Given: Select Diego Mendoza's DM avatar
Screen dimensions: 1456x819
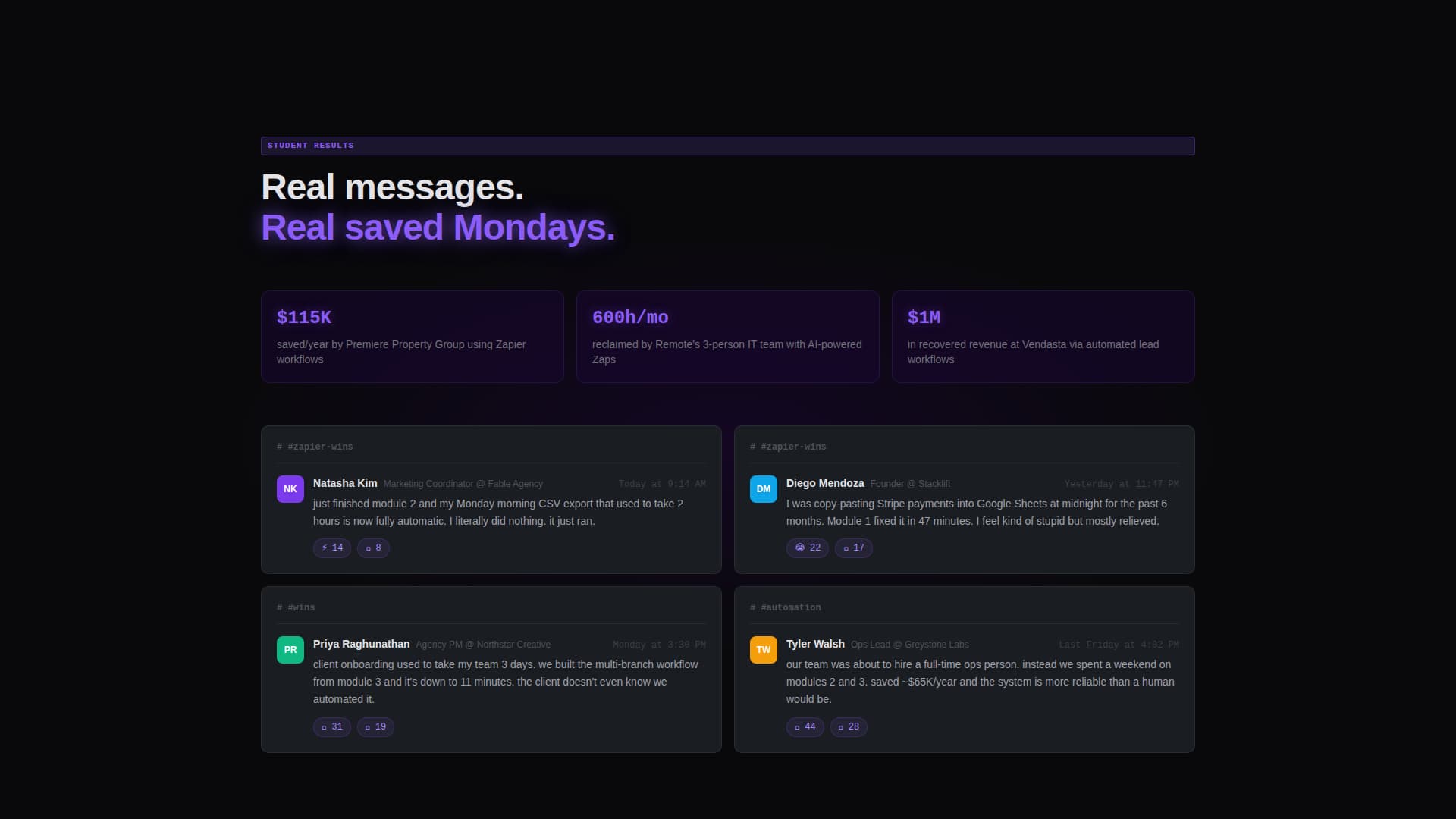Looking at the screenshot, I should coord(763,489).
